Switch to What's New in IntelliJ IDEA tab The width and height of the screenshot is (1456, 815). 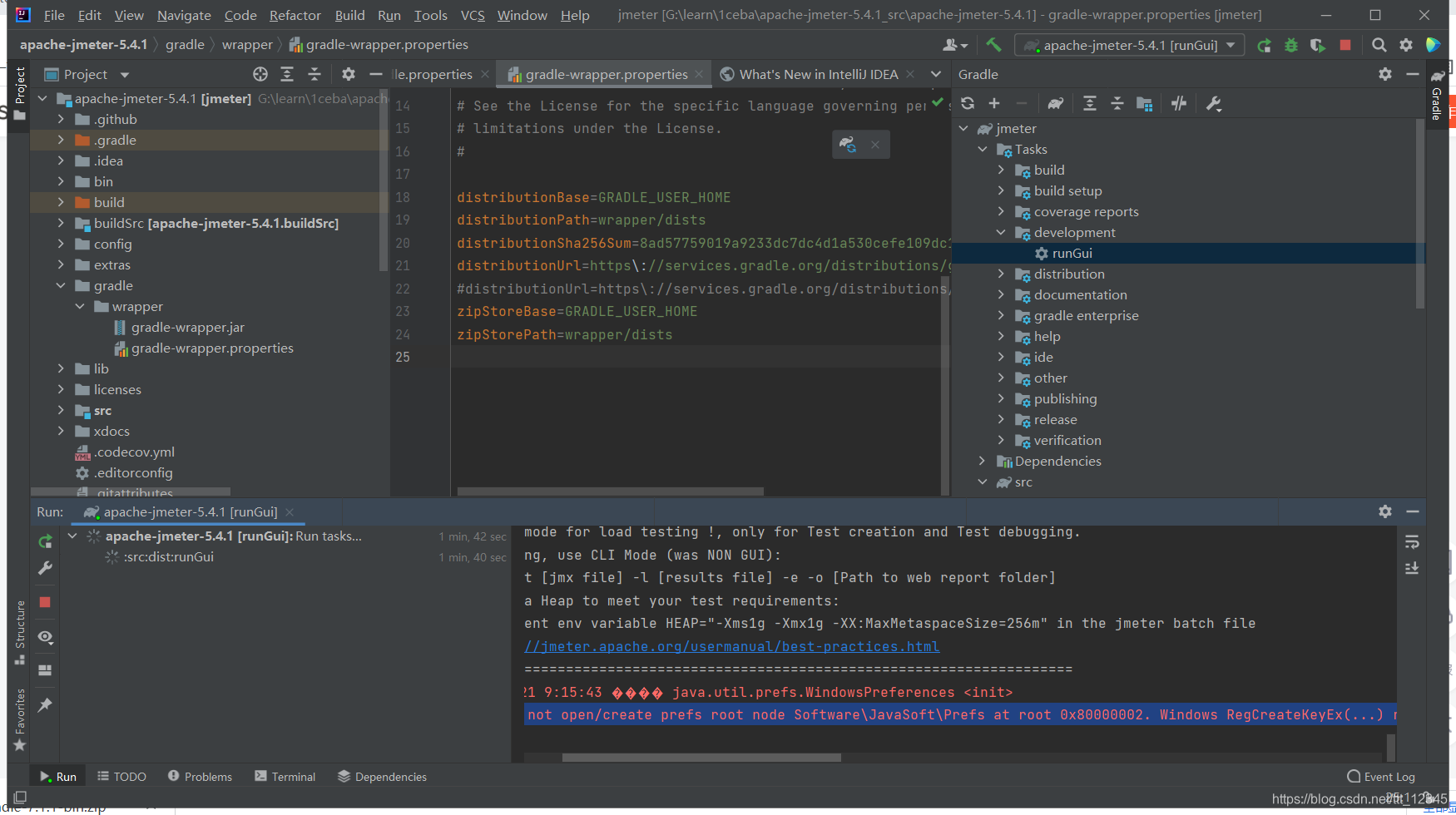[x=818, y=74]
